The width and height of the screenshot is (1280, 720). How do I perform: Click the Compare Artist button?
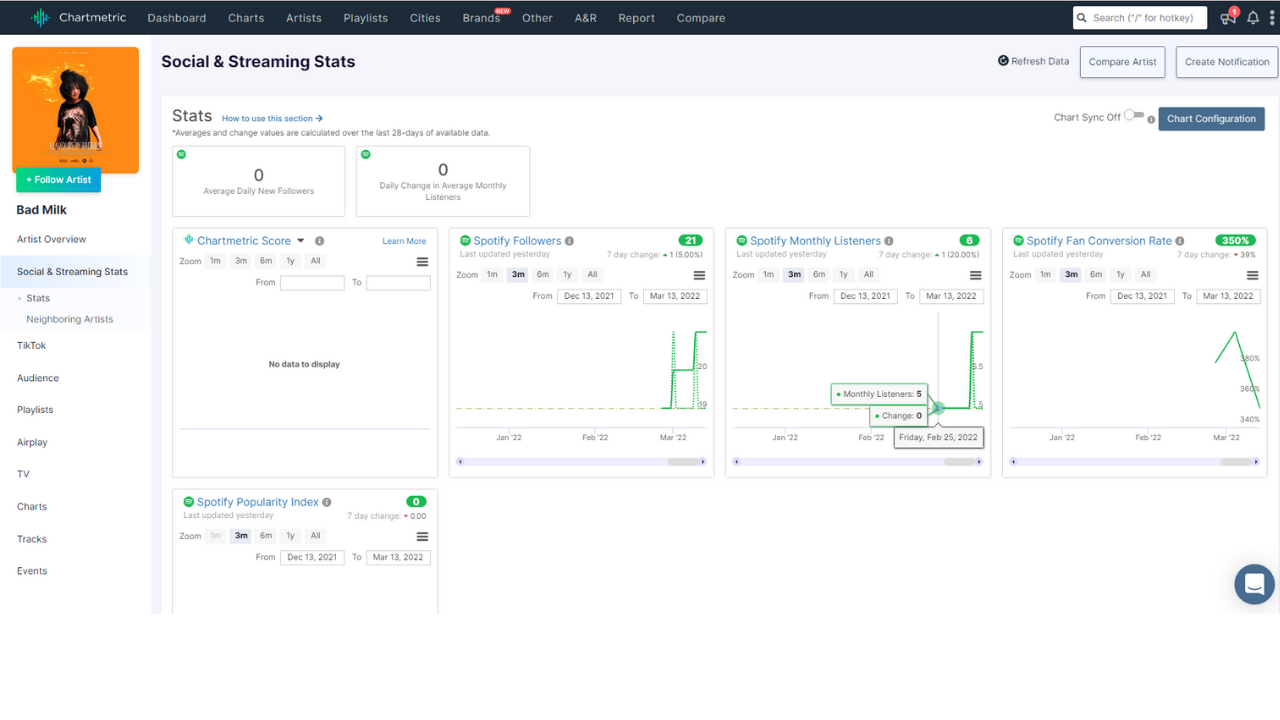pyautogui.click(x=1123, y=62)
